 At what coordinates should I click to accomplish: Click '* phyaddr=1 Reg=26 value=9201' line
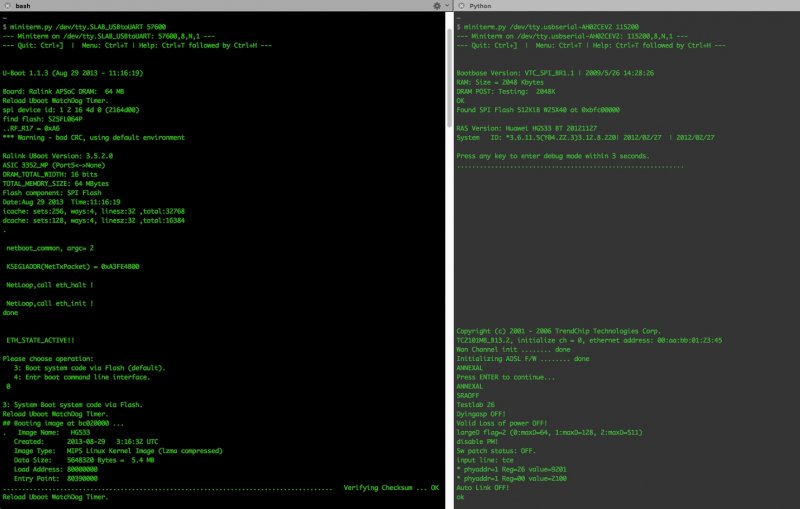pos(511,469)
